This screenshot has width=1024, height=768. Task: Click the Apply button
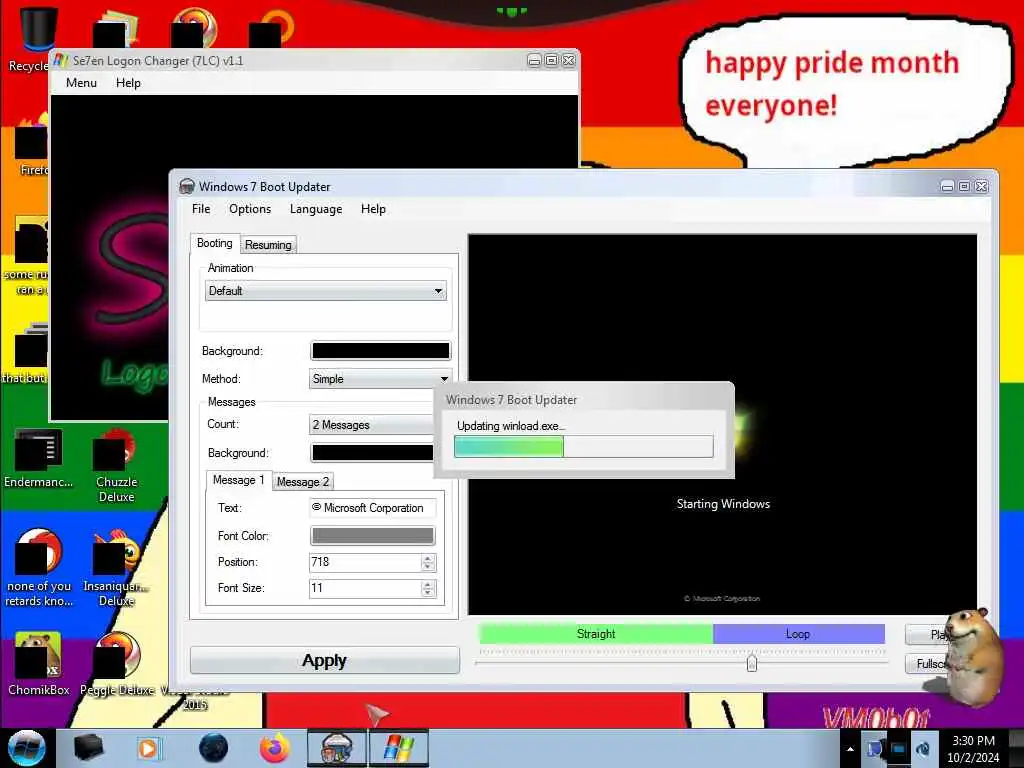(x=325, y=660)
